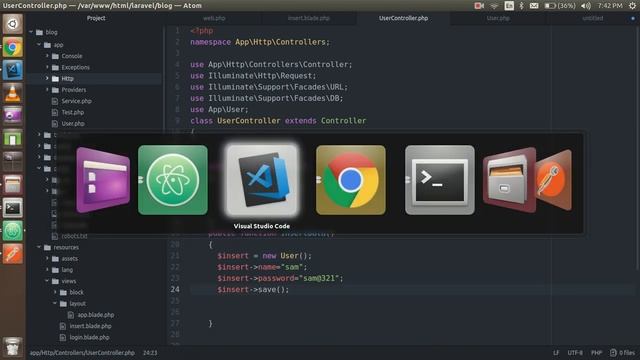This screenshot has width=640, height=360.
Task: Open Trash at dock bottom
Action: point(13,347)
